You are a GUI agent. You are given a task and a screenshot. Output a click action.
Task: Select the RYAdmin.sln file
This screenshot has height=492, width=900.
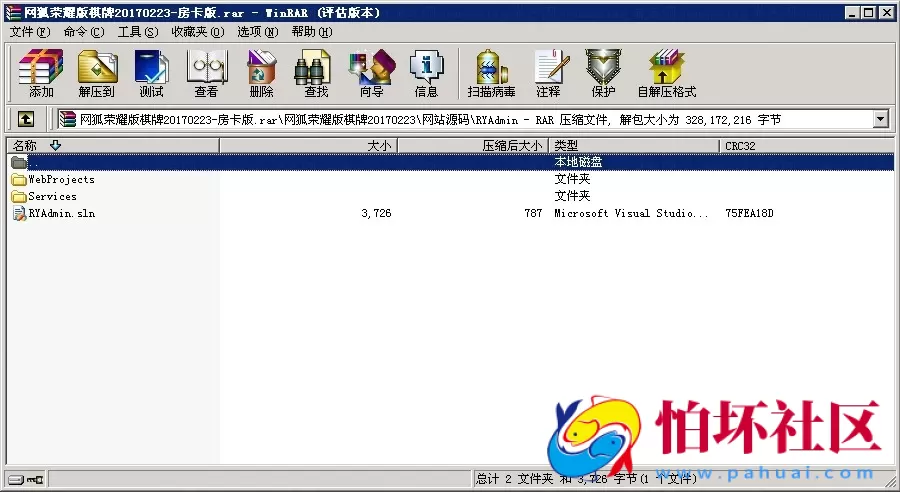pos(61,213)
